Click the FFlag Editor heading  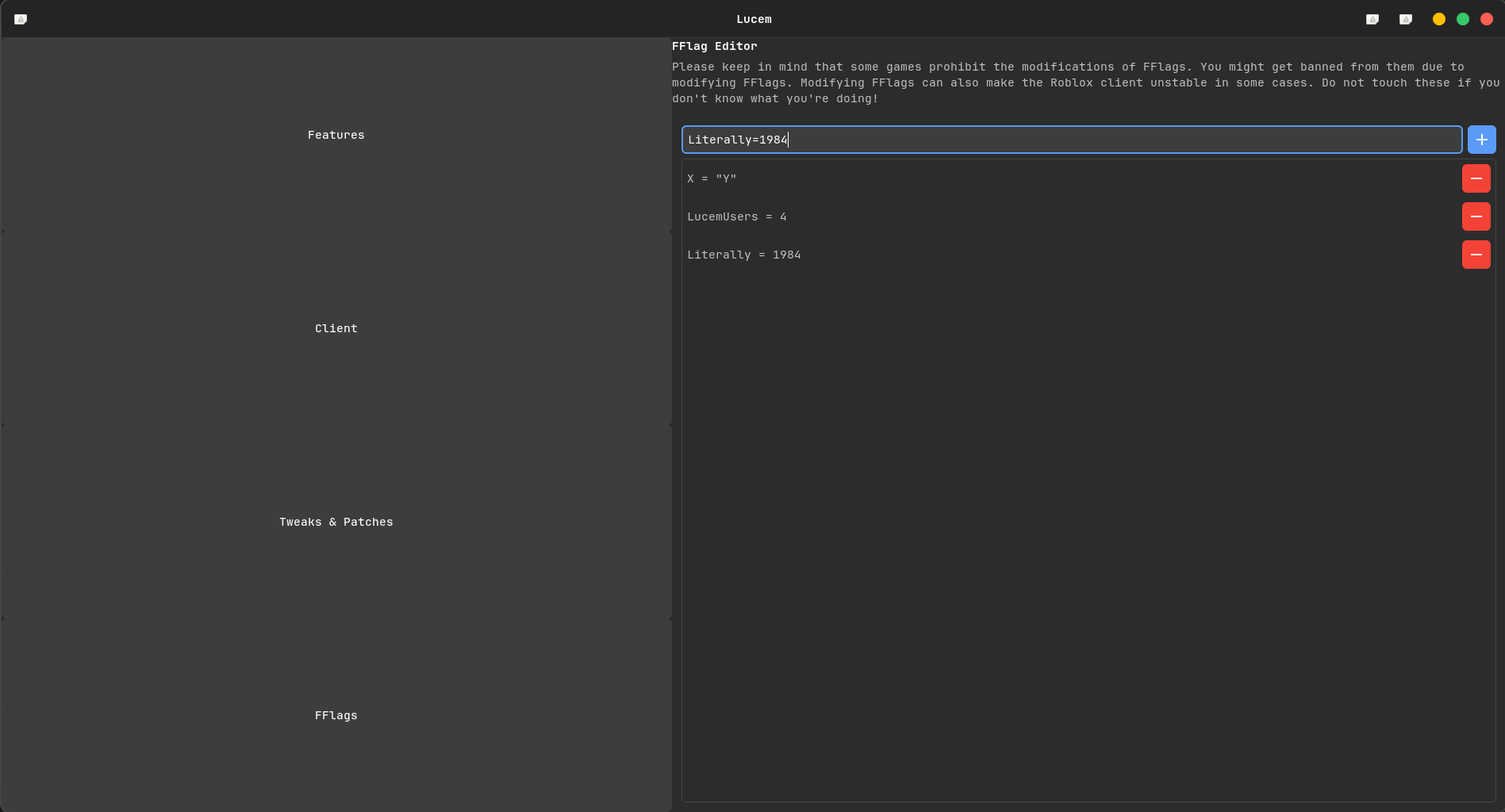(715, 46)
